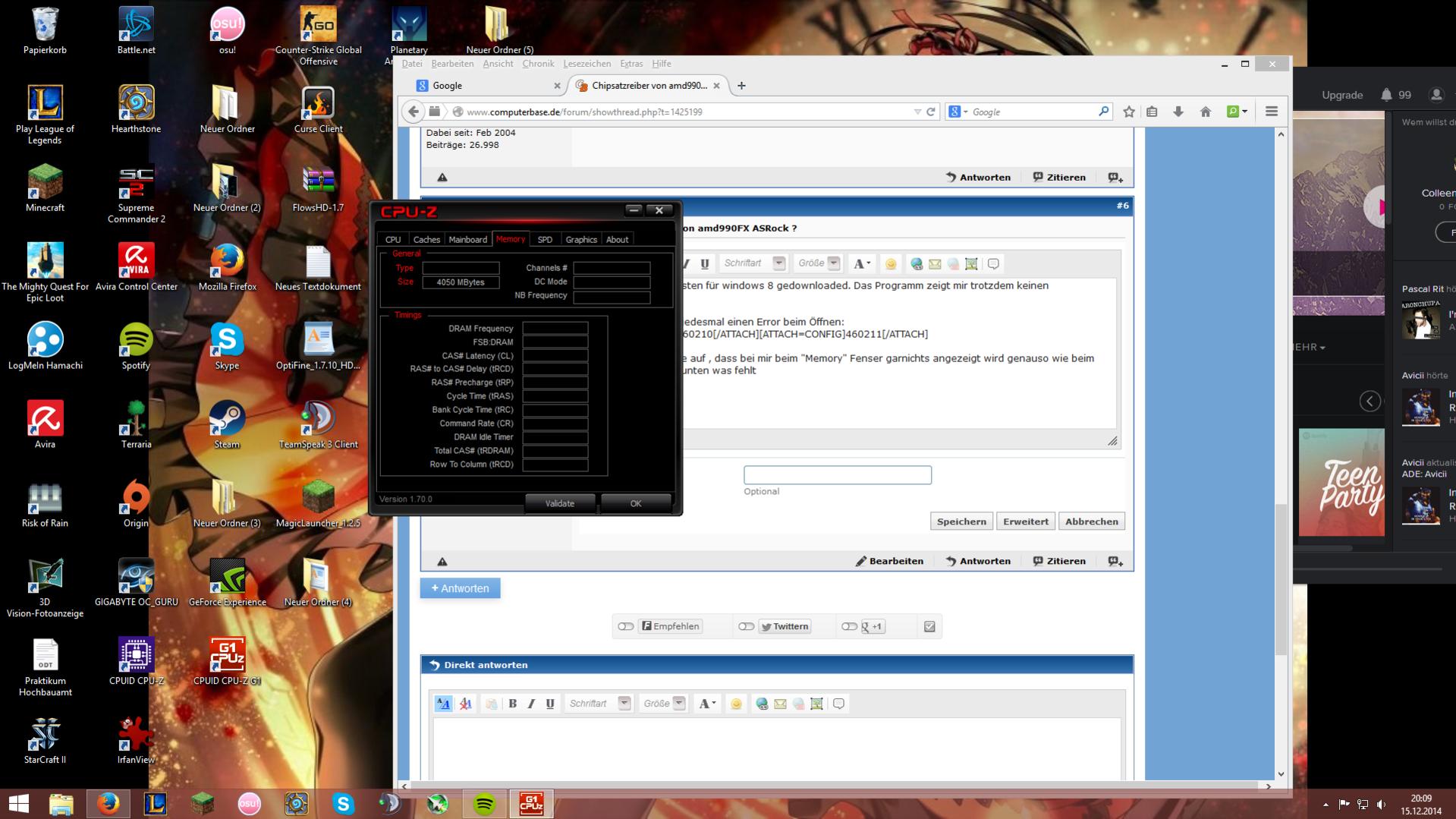Open Schriftart dropdown in Direkt antworten
Image resolution: width=1456 pixels, height=819 pixels.
coord(624,704)
